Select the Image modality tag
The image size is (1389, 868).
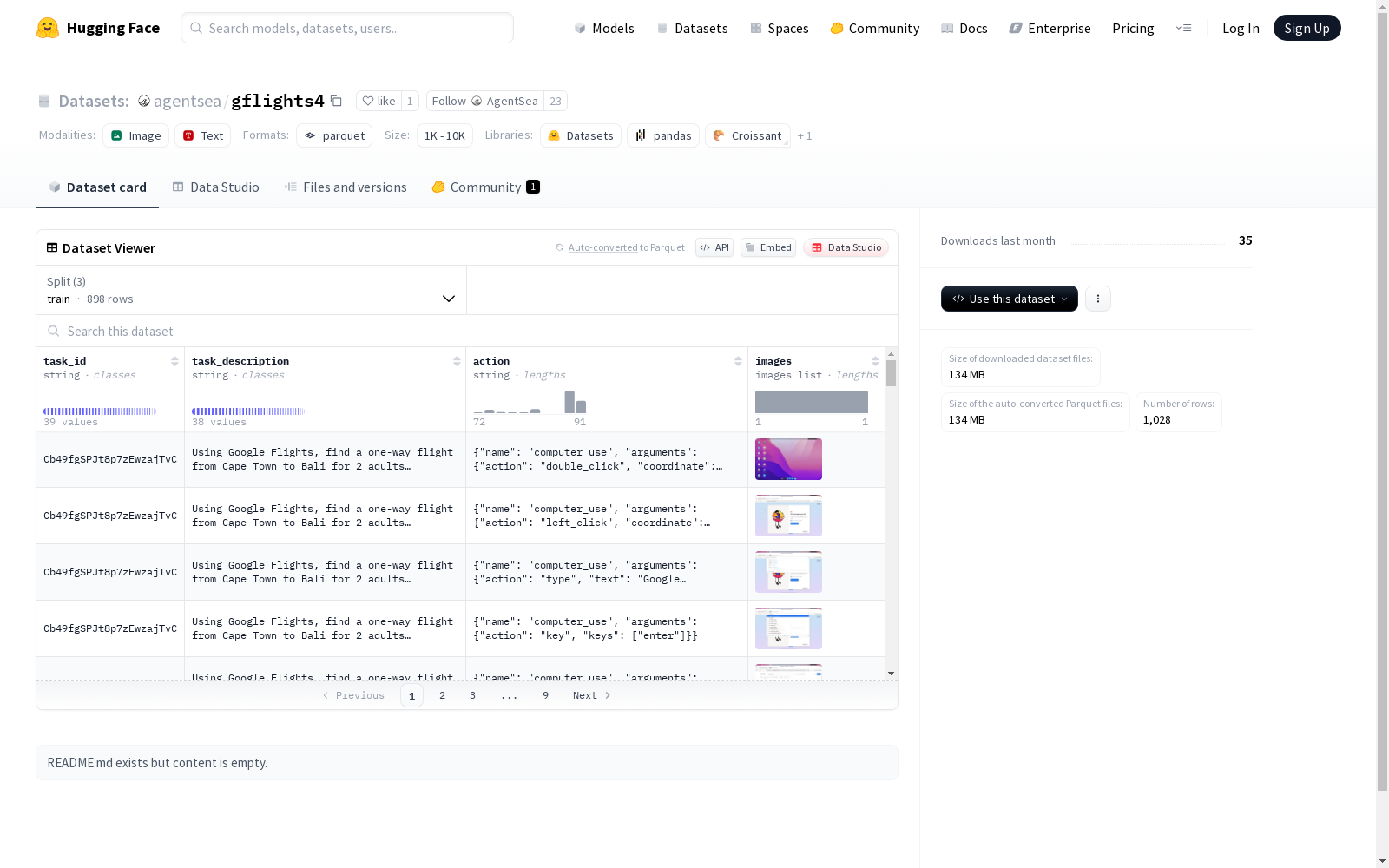pyautogui.click(x=136, y=135)
